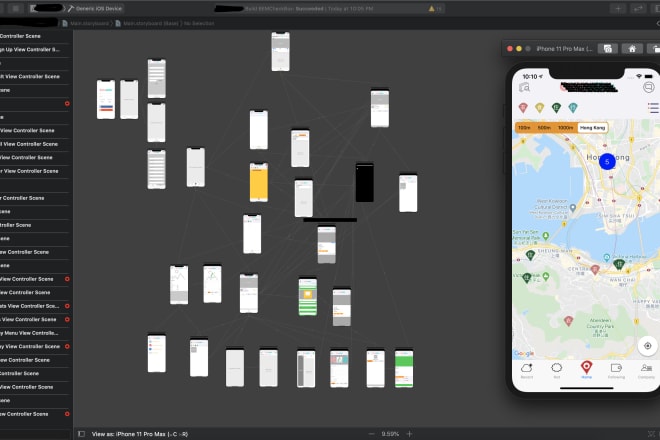Viewport: 660px width, 440px height.
Task: Open the Following tab in the app
Action: click(x=616, y=371)
